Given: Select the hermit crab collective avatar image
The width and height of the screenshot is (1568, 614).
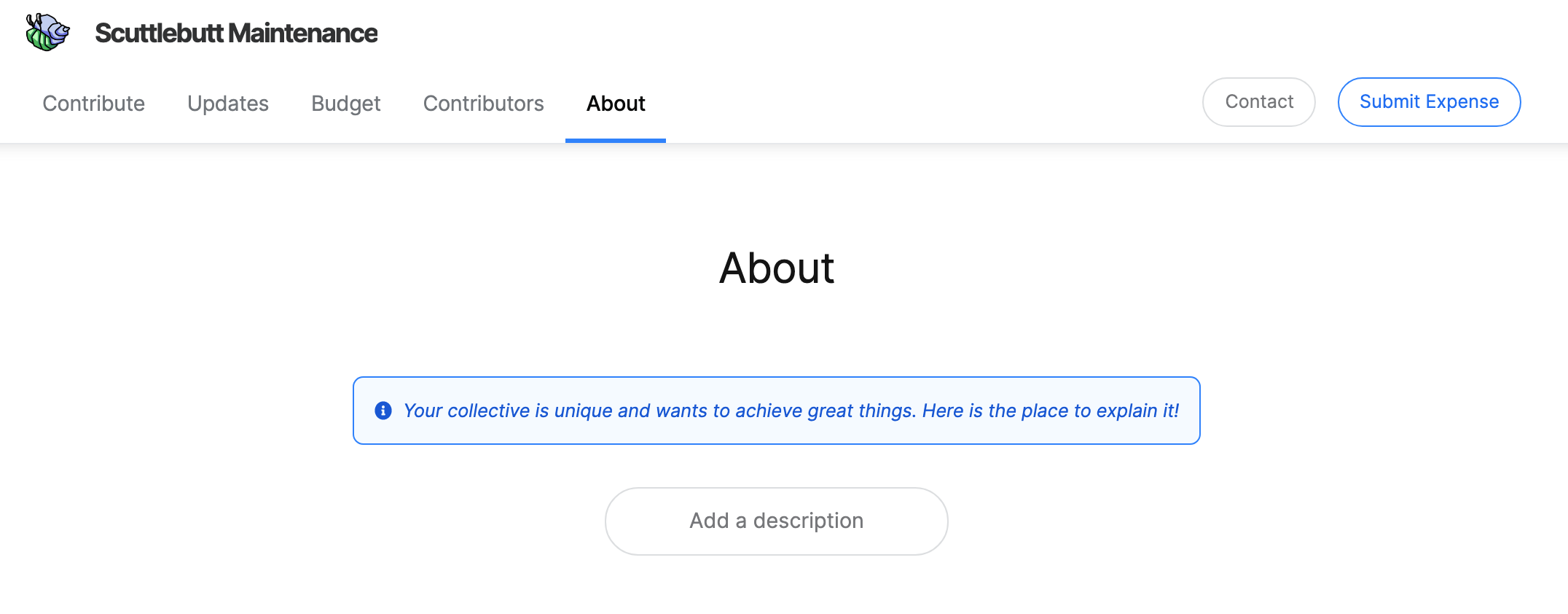Looking at the screenshot, I should point(47,32).
